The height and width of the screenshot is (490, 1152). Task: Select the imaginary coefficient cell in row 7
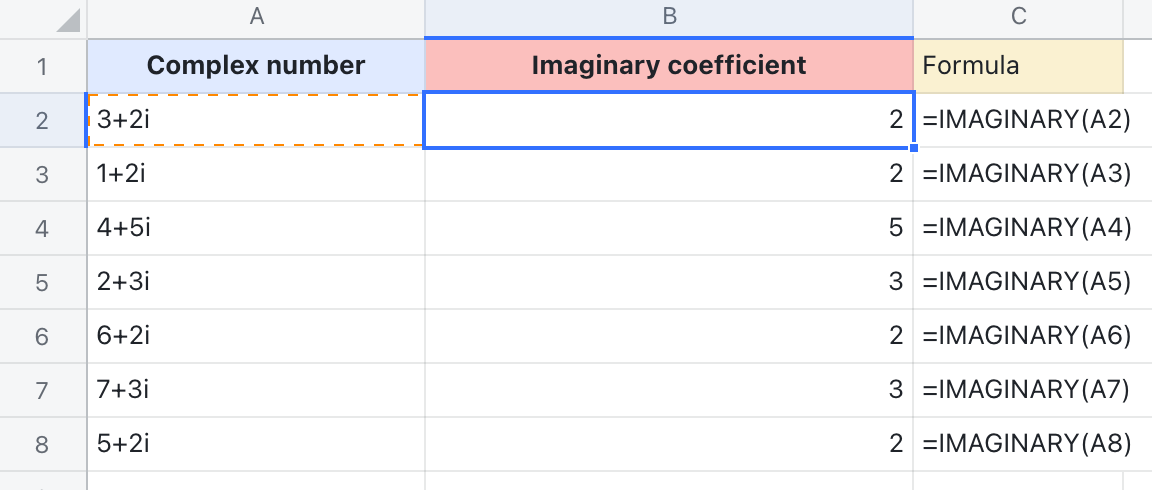point(668,390)
